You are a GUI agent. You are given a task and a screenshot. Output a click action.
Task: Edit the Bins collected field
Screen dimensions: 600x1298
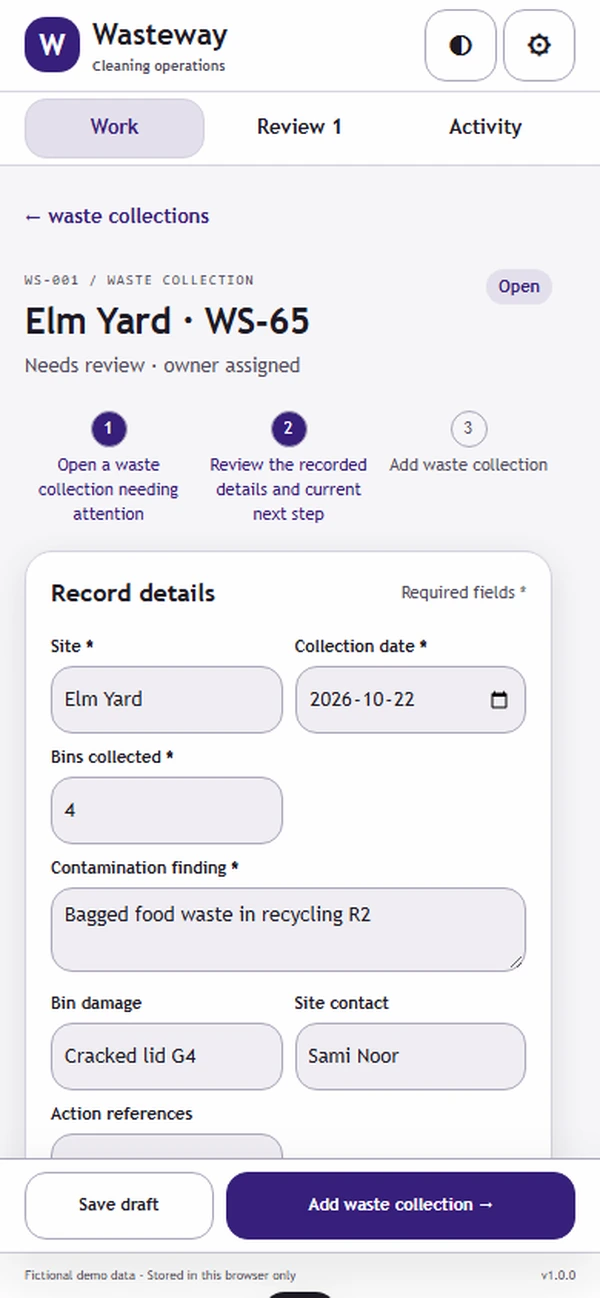167,810
